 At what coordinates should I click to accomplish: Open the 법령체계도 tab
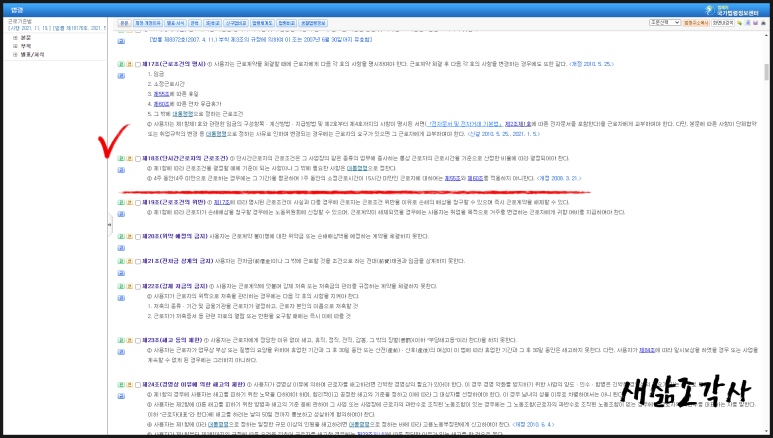coord(262,23)
